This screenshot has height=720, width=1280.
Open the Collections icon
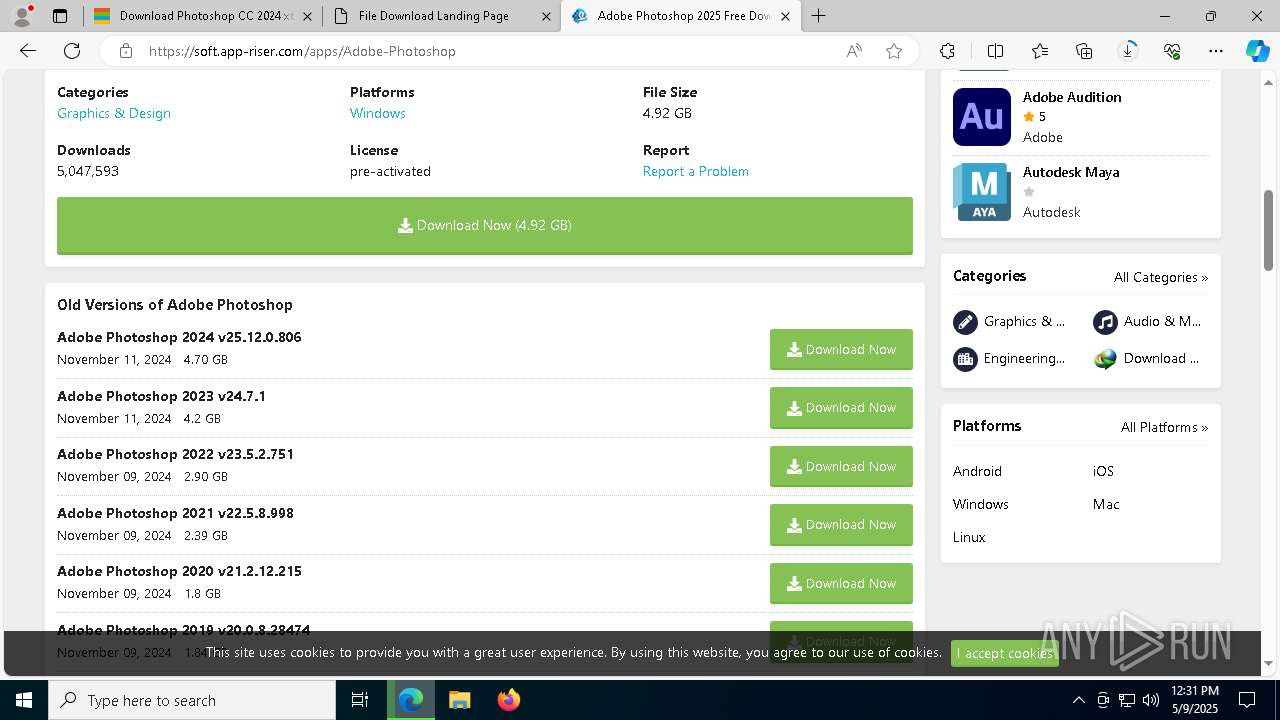[x=1084, y=51]
